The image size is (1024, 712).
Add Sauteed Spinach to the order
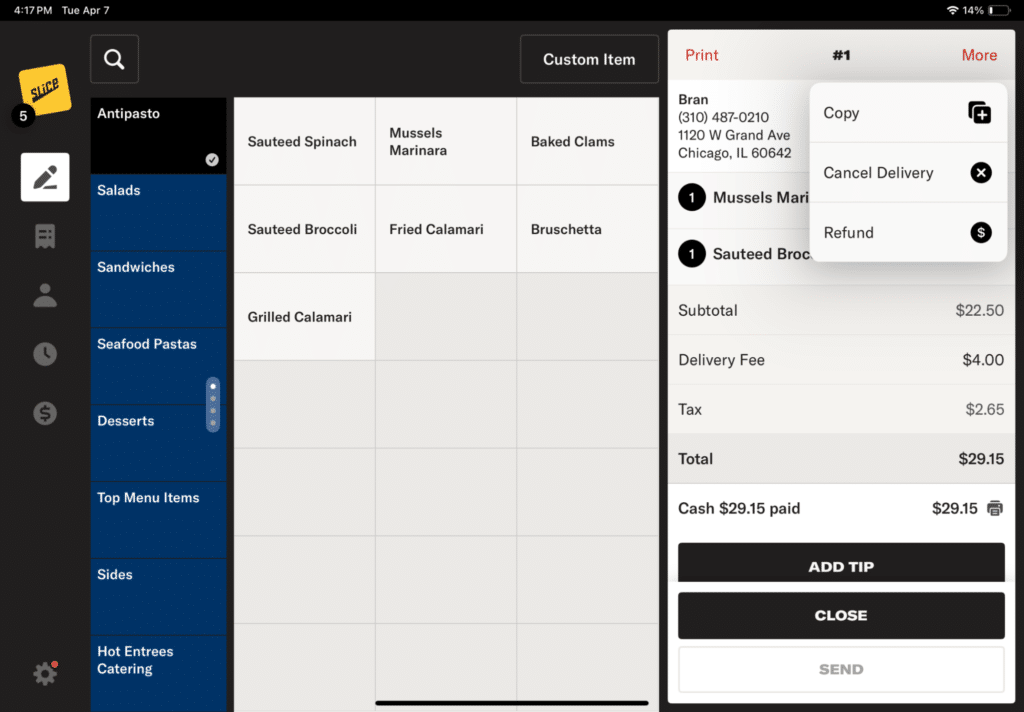point(304,141)
